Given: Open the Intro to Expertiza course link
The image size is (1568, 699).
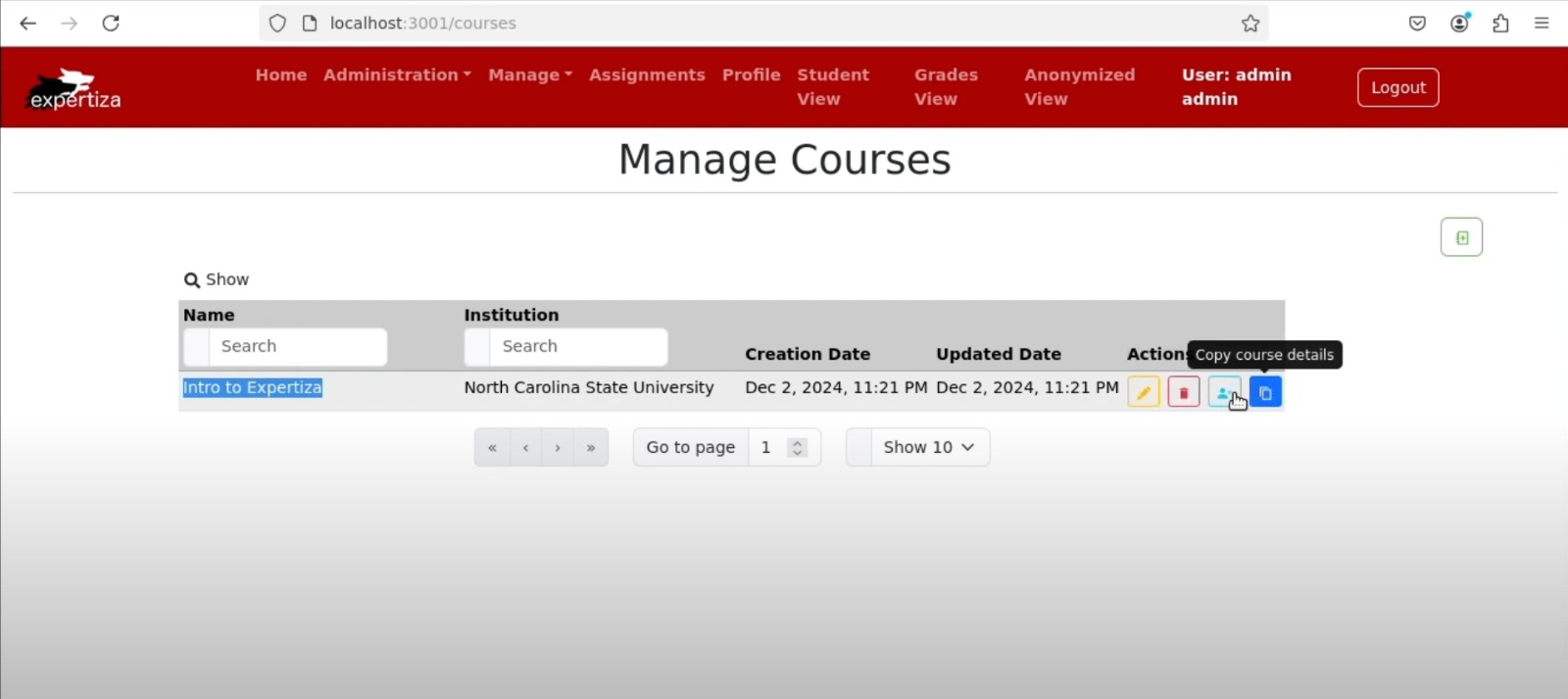Looking at the screenshot, I should [x=252, y=387].
